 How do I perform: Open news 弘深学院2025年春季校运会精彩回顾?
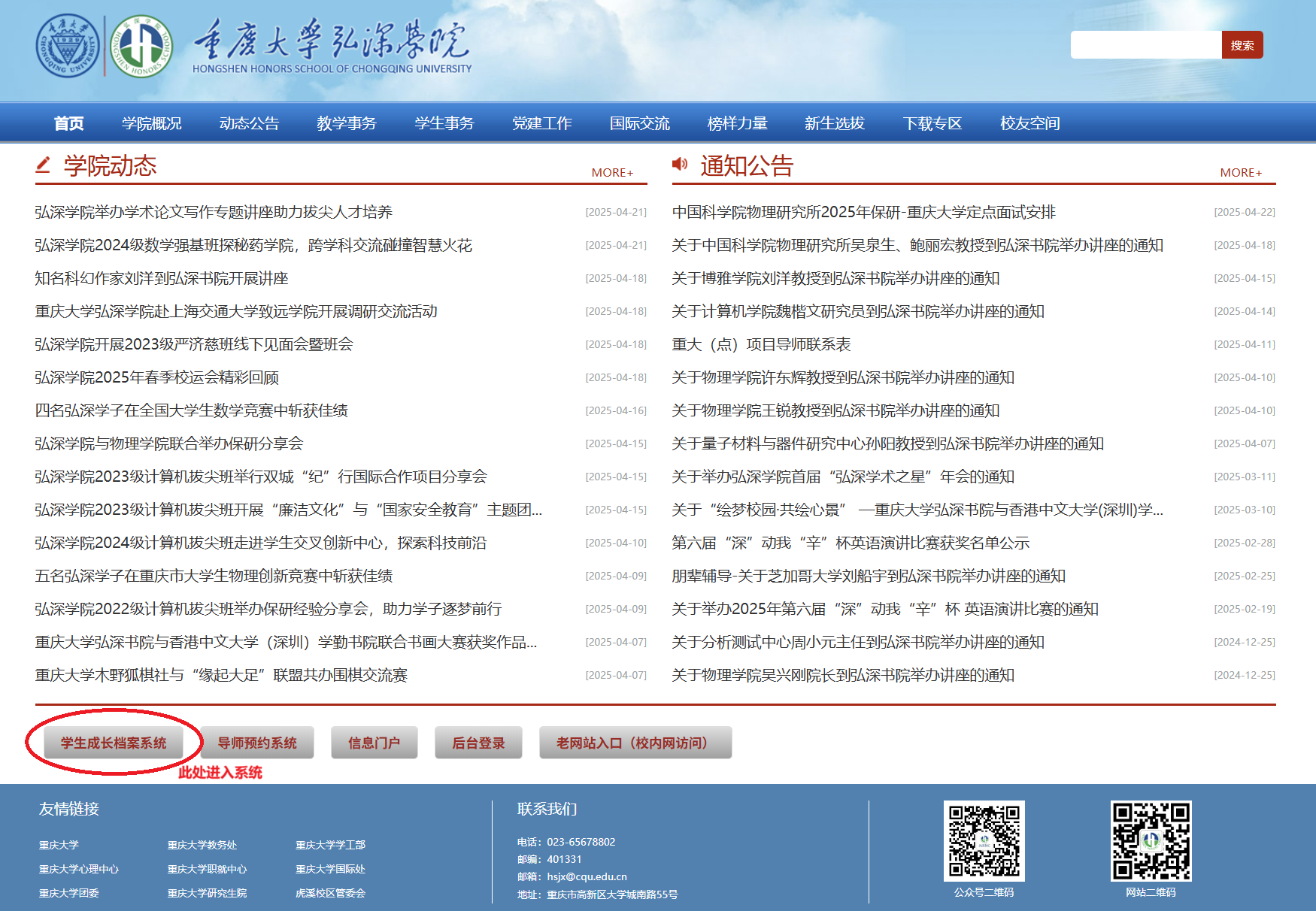click(157, 377)
